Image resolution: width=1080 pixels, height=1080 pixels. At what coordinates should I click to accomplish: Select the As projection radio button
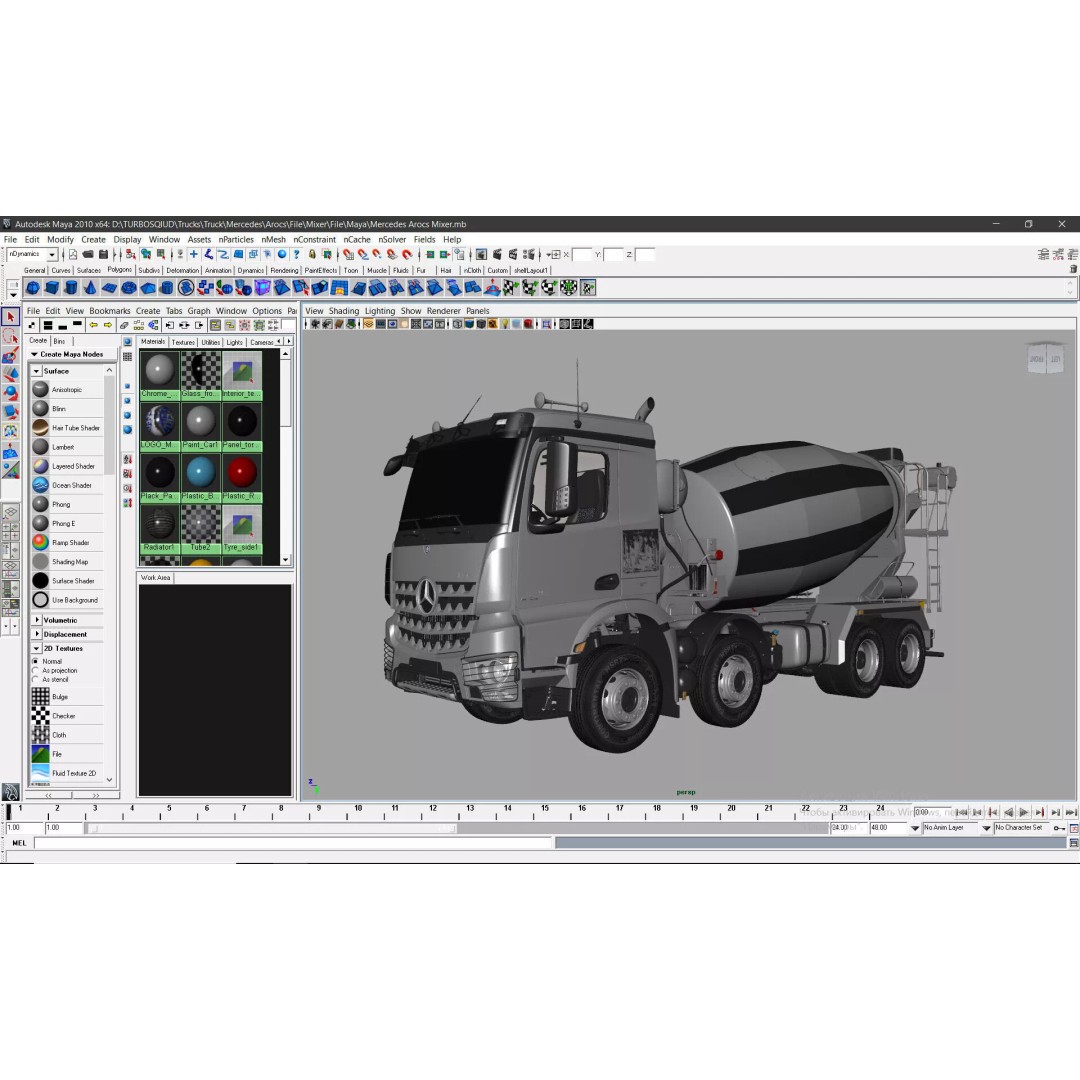pos(35,670)
